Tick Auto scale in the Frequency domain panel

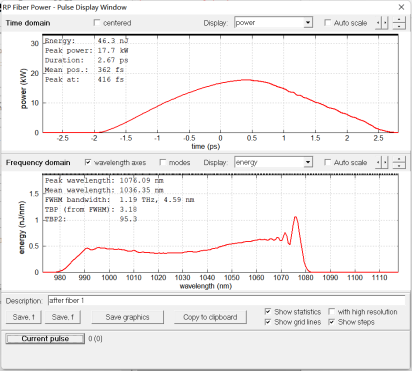click(327, 162)
